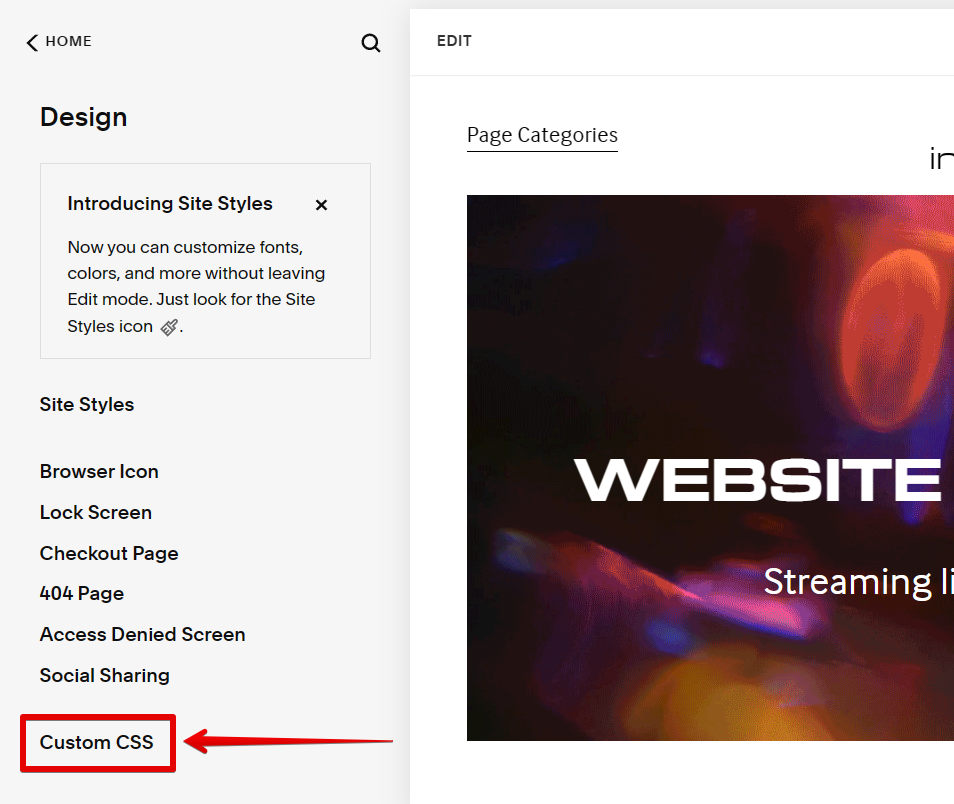
Task: Switch to the EDIT tab
Action: click(x=454, y=41)
